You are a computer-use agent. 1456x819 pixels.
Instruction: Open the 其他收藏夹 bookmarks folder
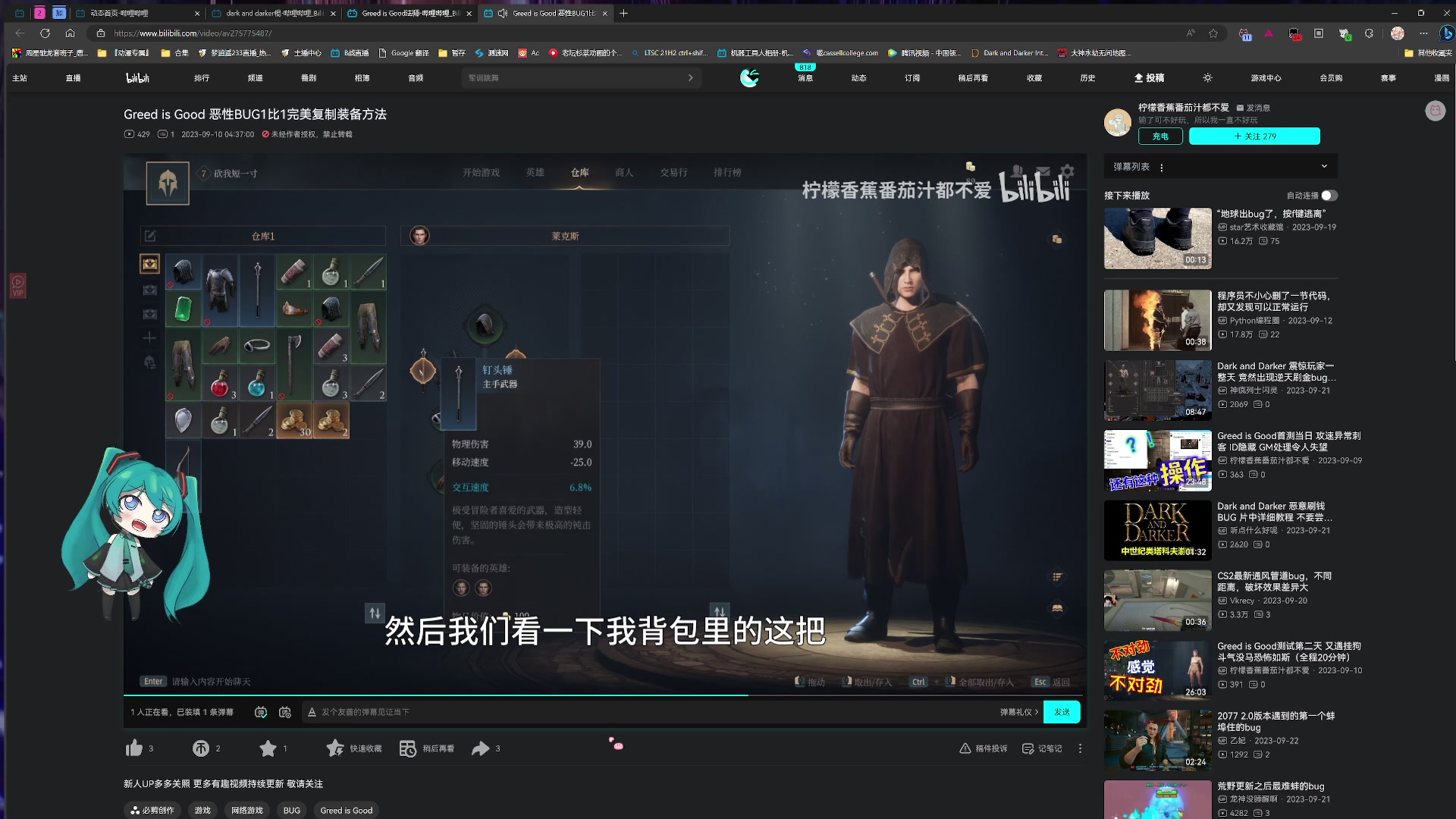(x=1429, y=53)
